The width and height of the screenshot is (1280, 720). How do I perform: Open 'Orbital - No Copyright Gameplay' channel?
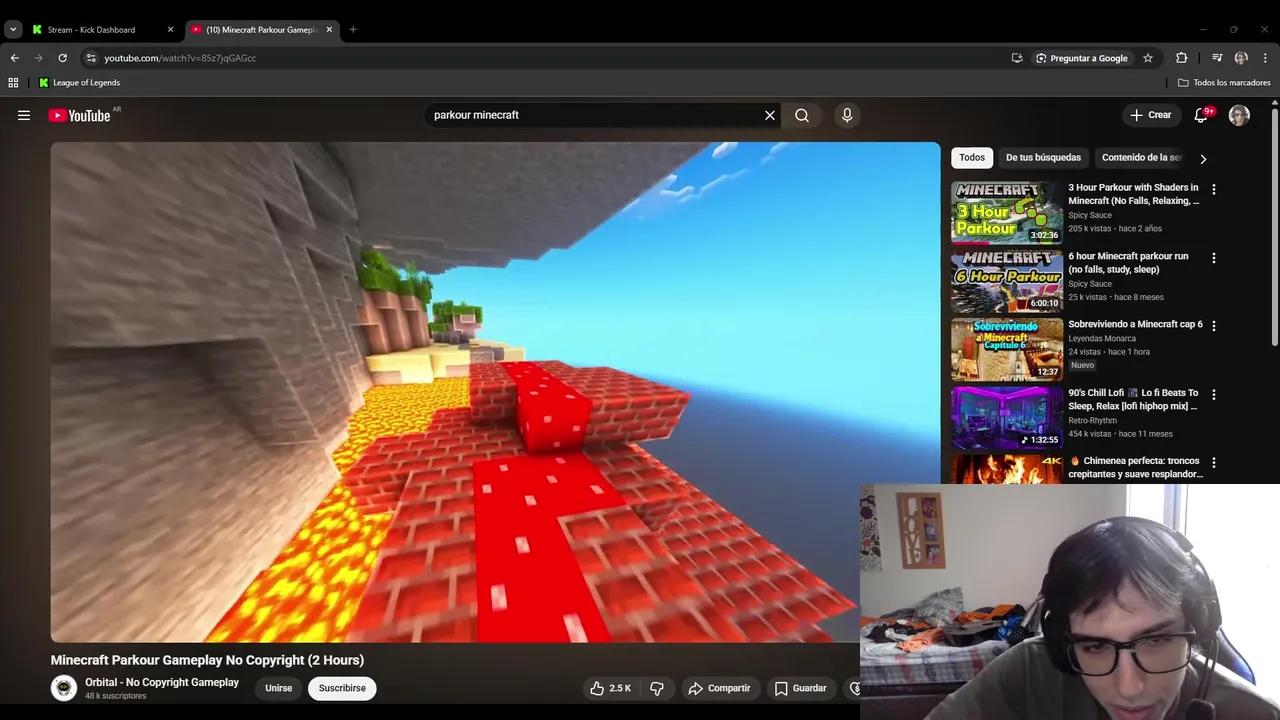click(162, 682)
